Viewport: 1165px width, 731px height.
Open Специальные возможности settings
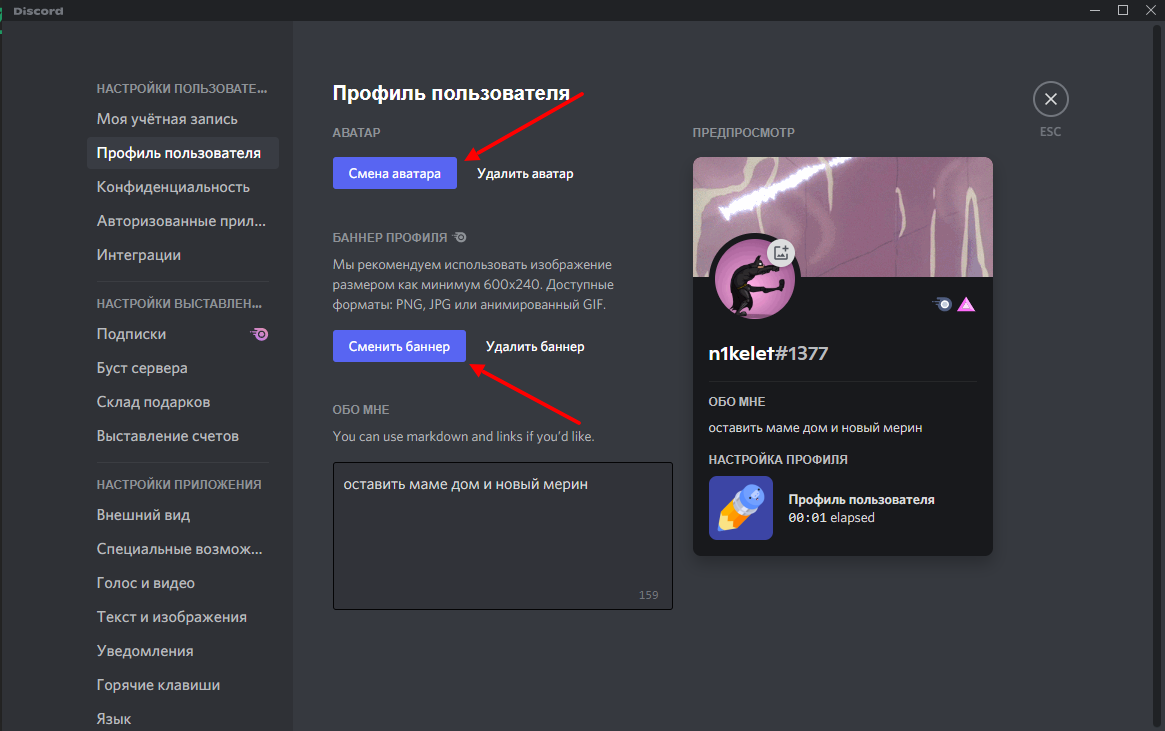click(x=183, y=549)
